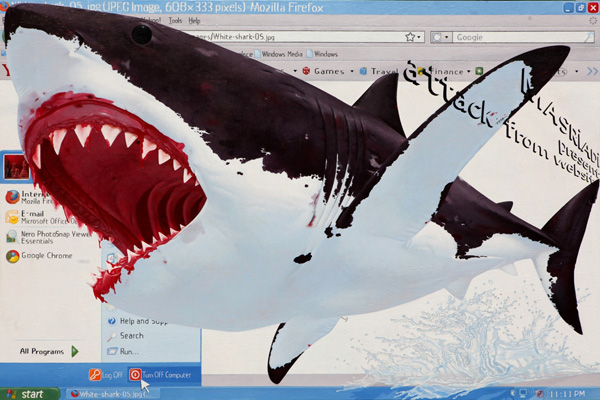The height and width of the screenshot is (400, 600).
Task: Expand All Programs in Start menu
Action: (49, 351)
